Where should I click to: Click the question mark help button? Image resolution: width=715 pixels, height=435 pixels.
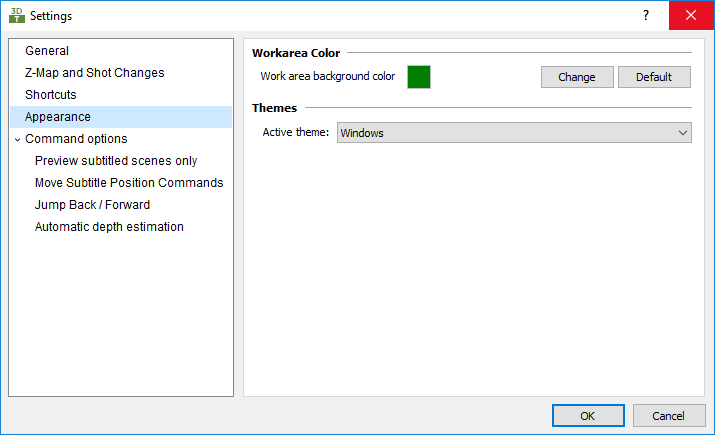(x=645, y=16)
